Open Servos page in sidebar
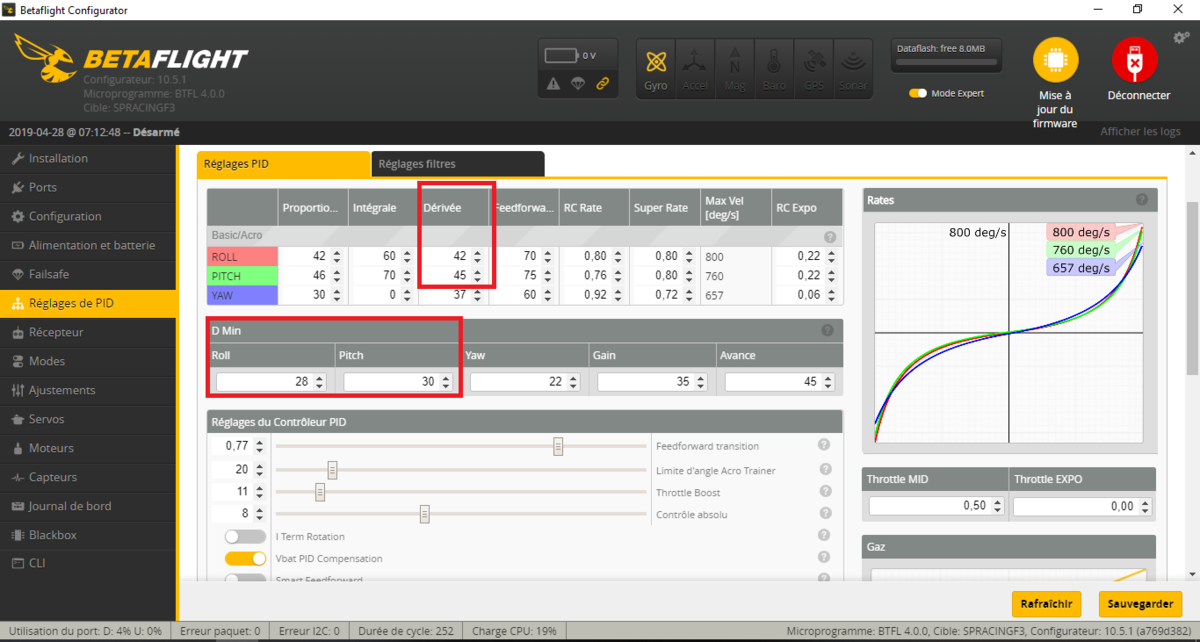 point(88,419)
